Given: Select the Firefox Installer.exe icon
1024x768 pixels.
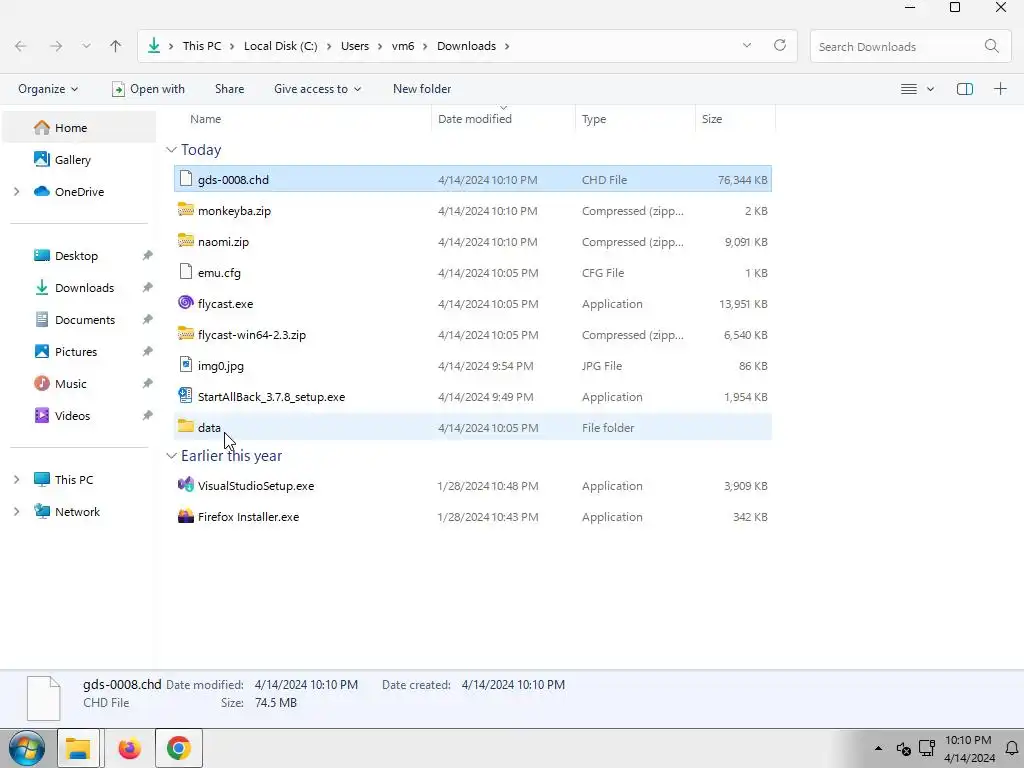Looking at the screenshot, I should (186, 516).
